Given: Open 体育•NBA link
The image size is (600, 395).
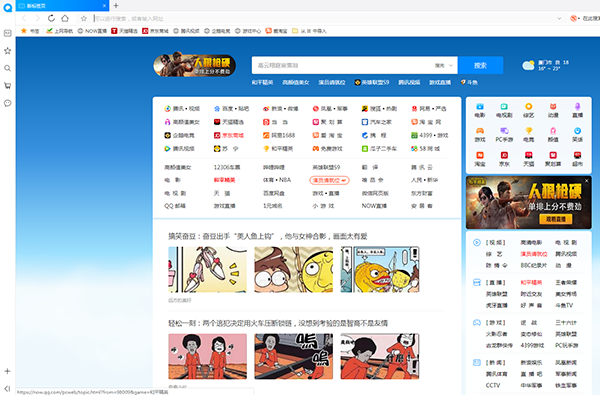Looking at the screenshot, I should pyautogui.click(x=277, y=180).
